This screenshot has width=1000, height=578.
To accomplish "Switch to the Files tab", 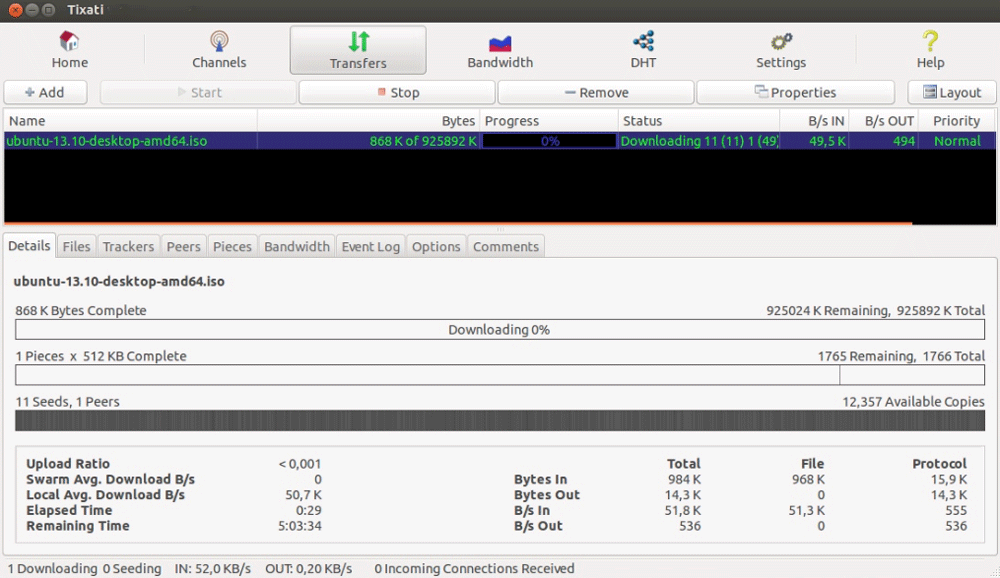I will click(77, 247).
